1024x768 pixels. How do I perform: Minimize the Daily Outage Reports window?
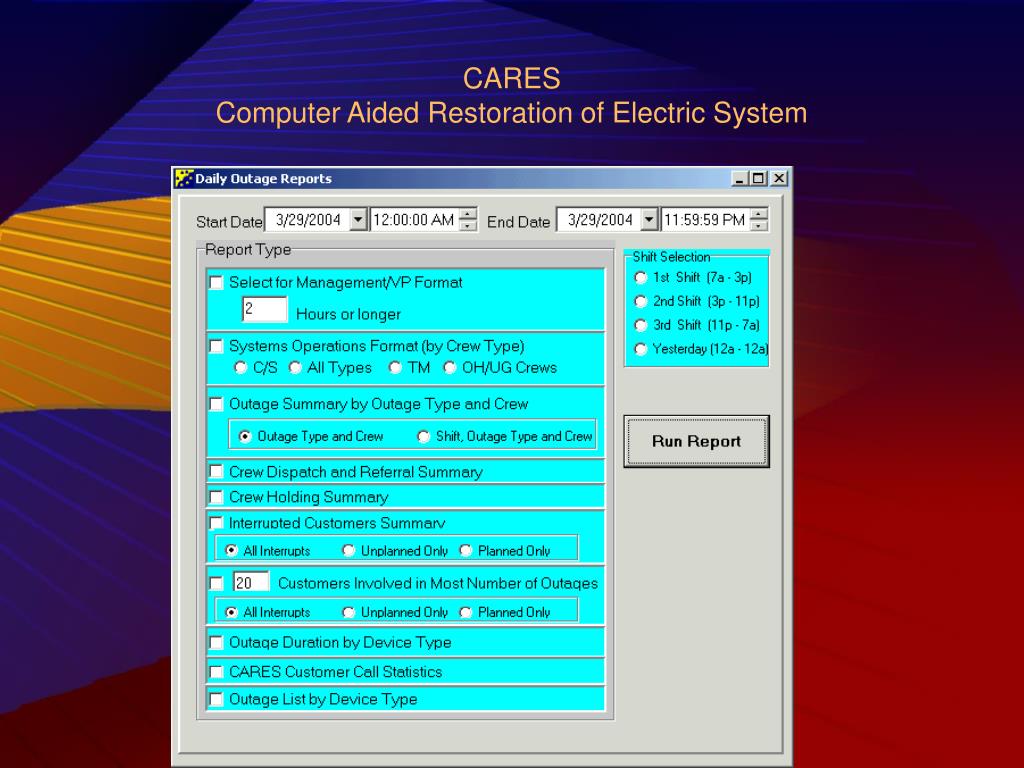(739, 178)
